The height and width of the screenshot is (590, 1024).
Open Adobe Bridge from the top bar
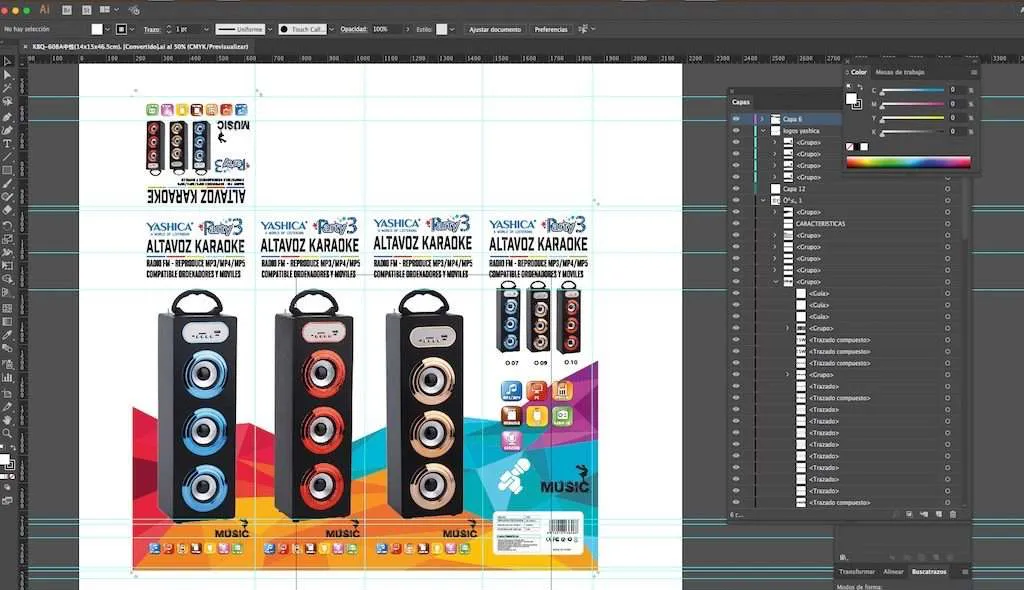click(x=67, y=10)
